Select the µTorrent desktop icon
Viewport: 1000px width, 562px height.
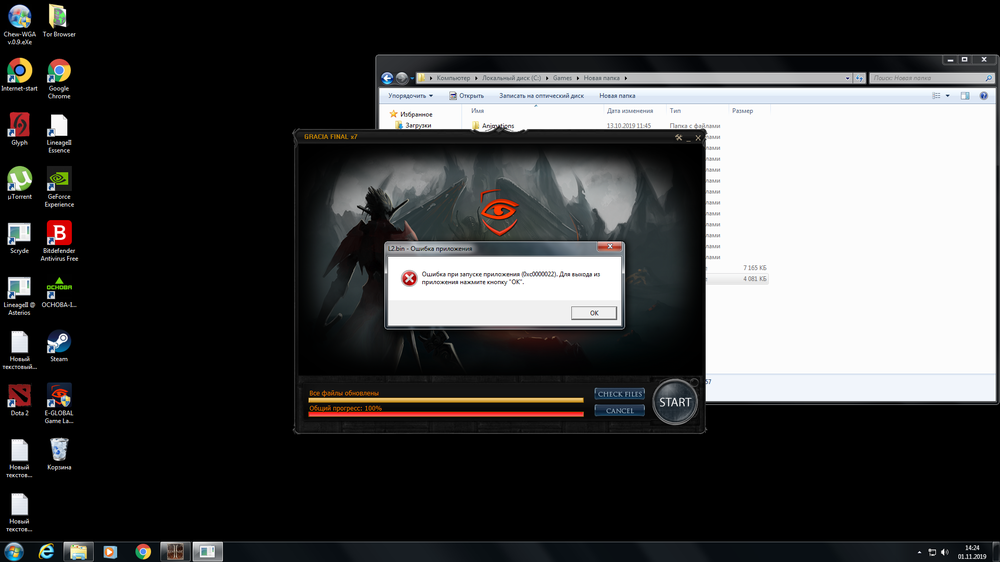19,180
